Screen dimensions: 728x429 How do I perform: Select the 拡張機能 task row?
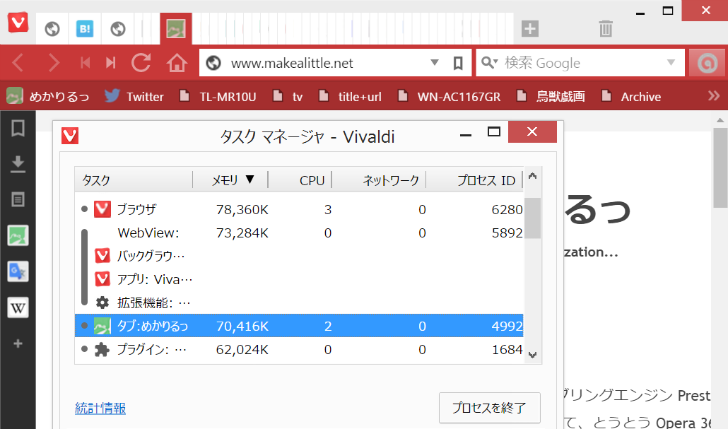pos(299,303)
